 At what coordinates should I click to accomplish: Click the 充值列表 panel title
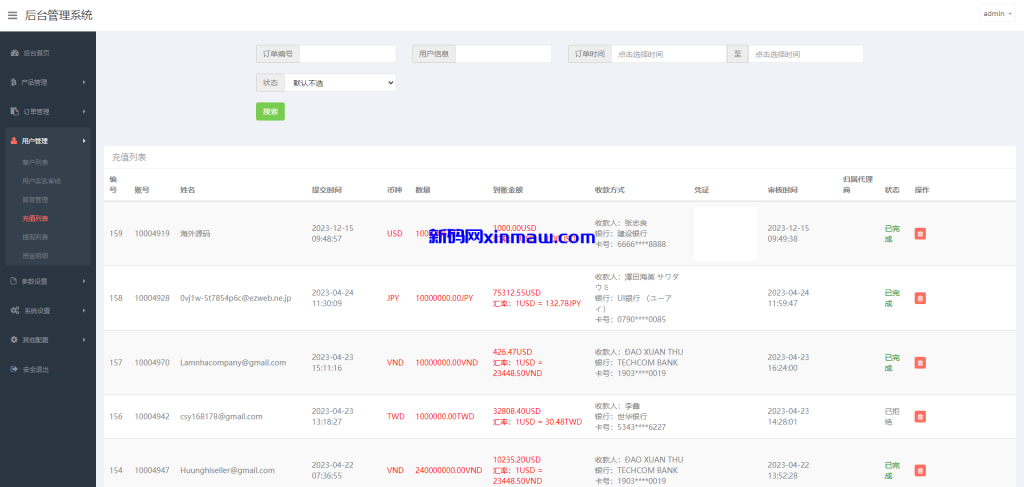129,157
